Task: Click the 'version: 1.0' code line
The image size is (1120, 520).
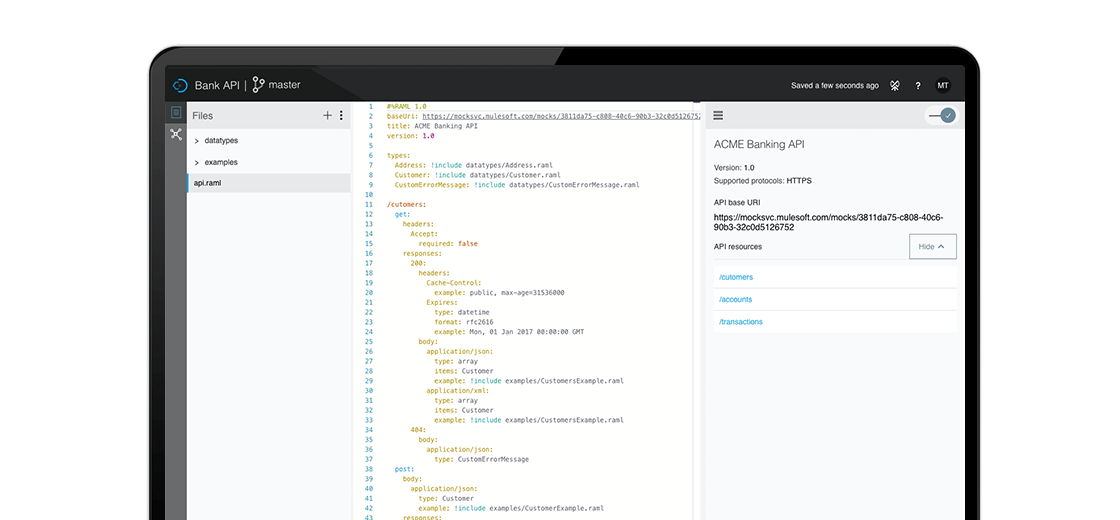Action: pyautogui.click(x=410, y=136)
